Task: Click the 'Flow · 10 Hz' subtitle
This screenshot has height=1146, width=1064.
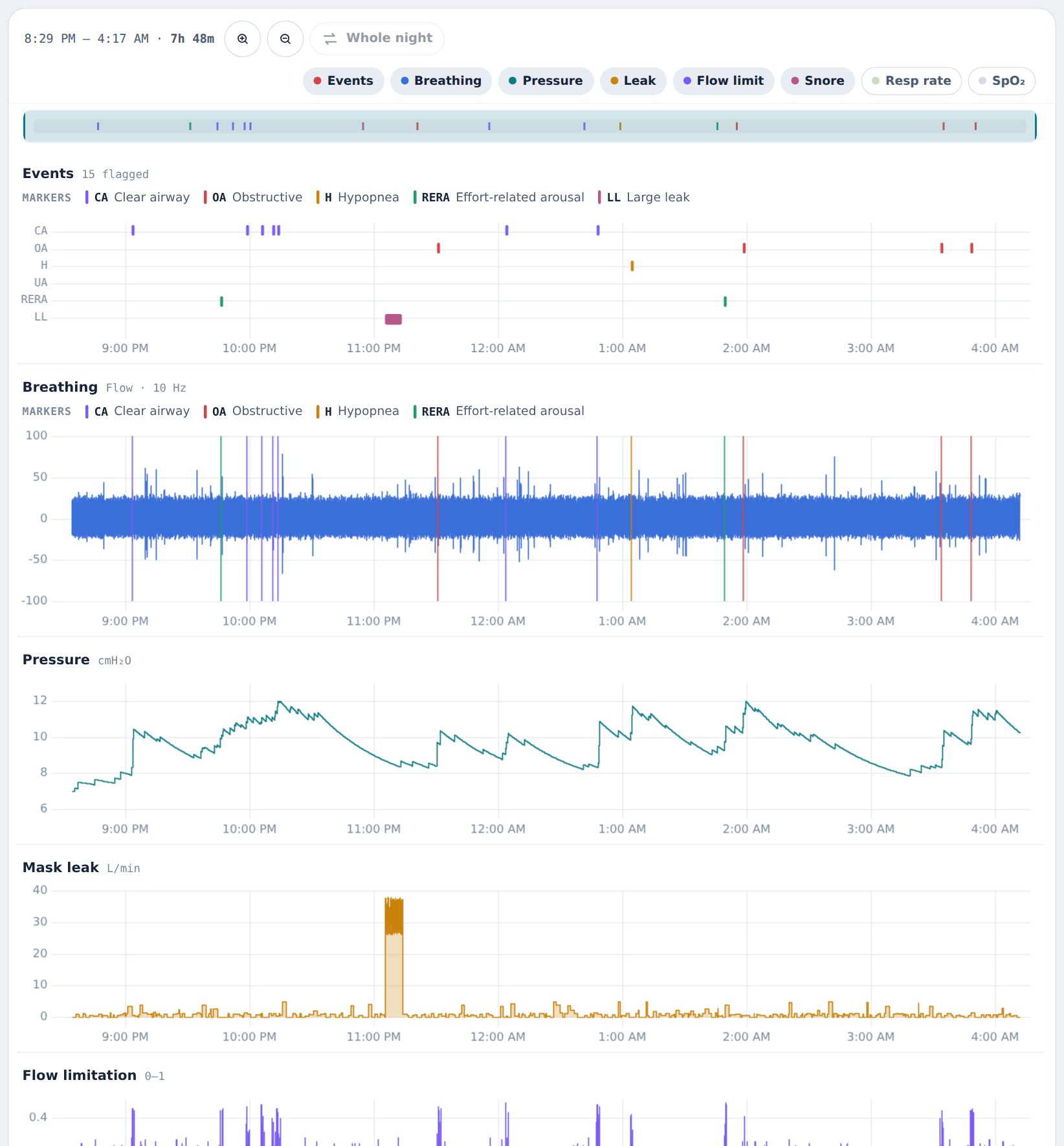Action: pyautogui.click(x=146, y=388)
